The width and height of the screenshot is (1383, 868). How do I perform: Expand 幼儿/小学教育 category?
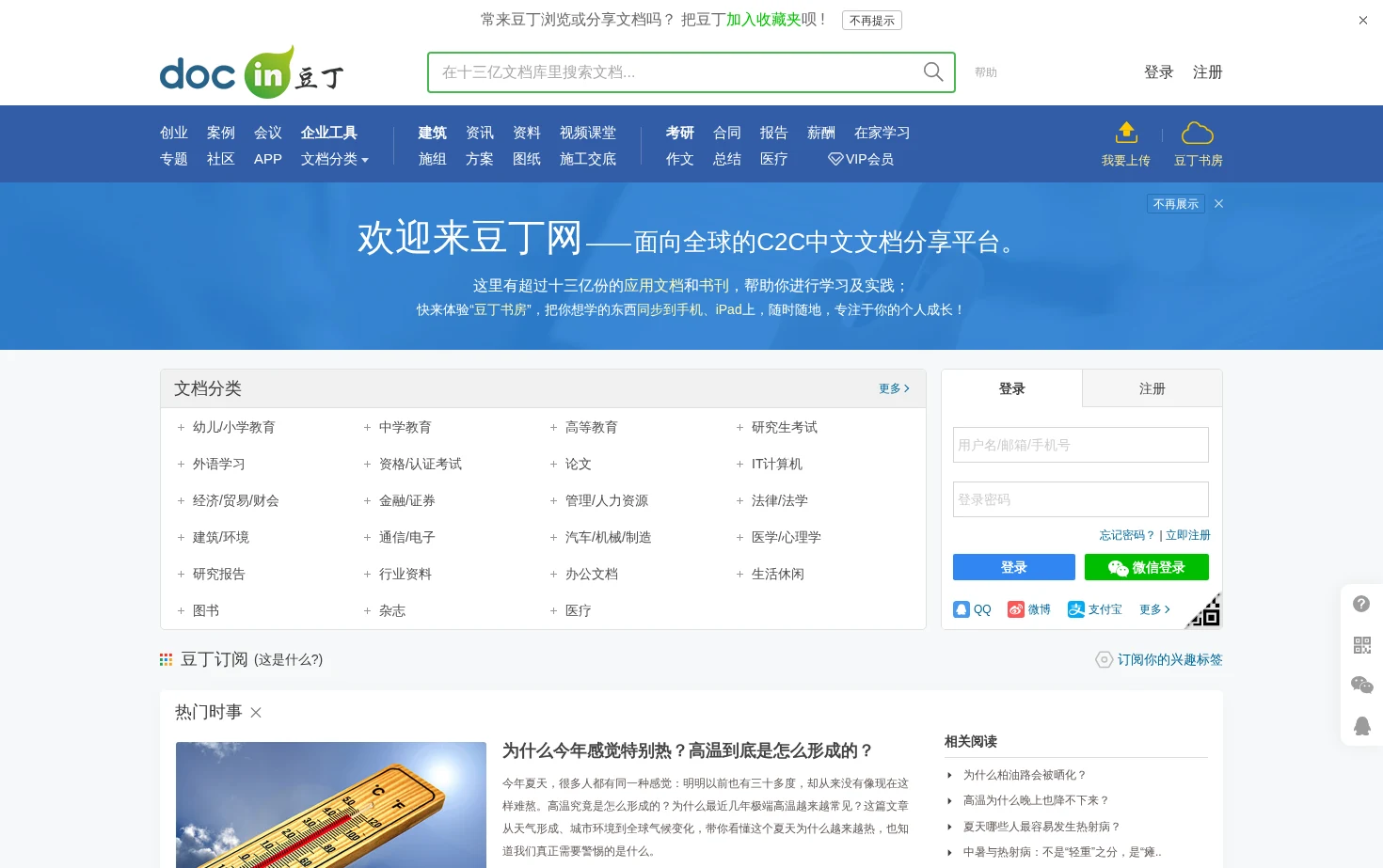tap(181, 427)
